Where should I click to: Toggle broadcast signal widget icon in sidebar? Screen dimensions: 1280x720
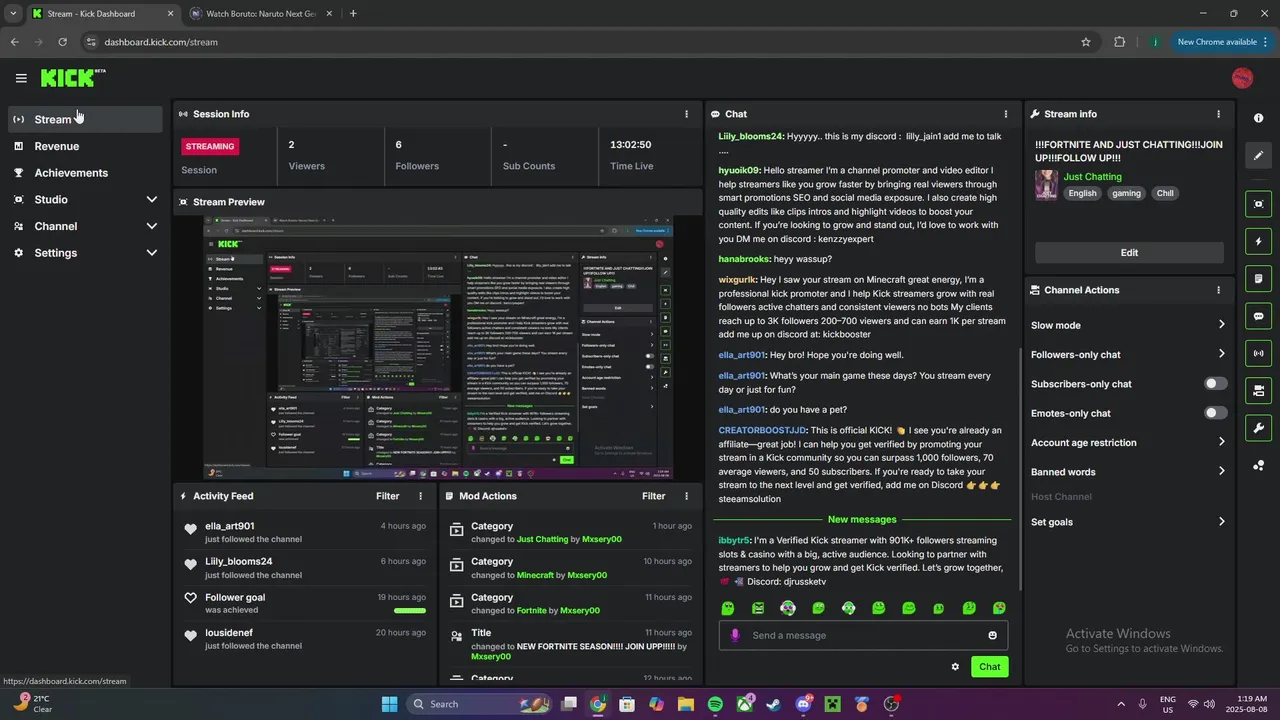click(1258, 353)
